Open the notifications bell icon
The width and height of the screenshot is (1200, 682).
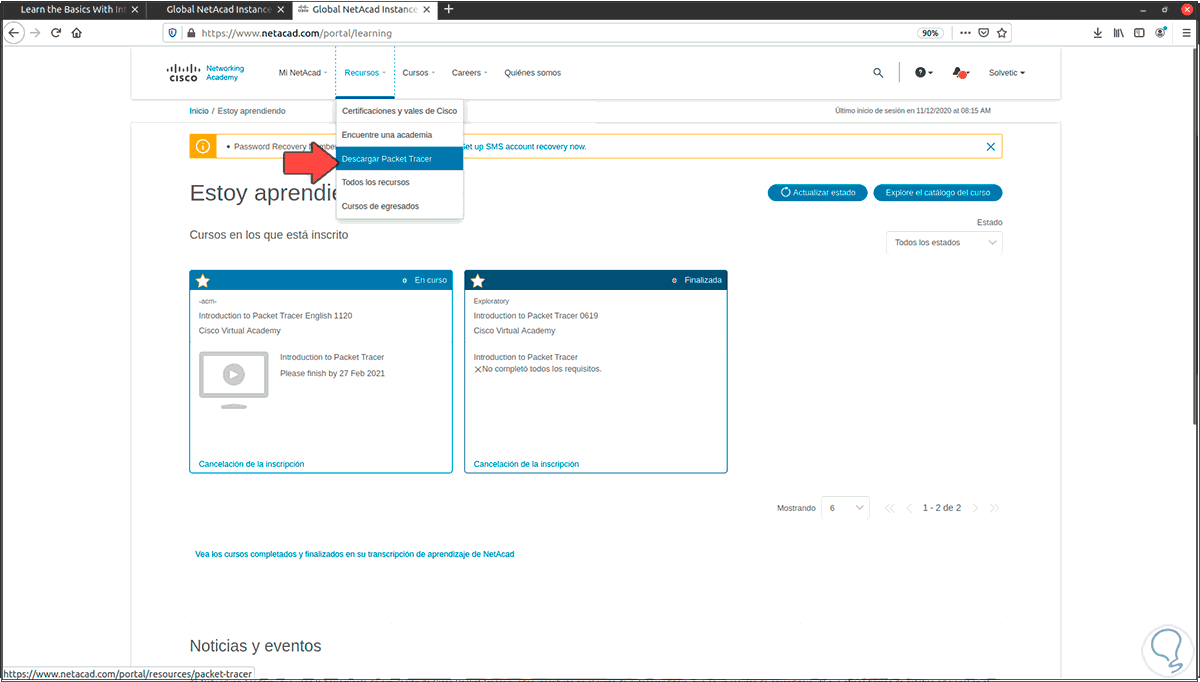pos(960,73)
